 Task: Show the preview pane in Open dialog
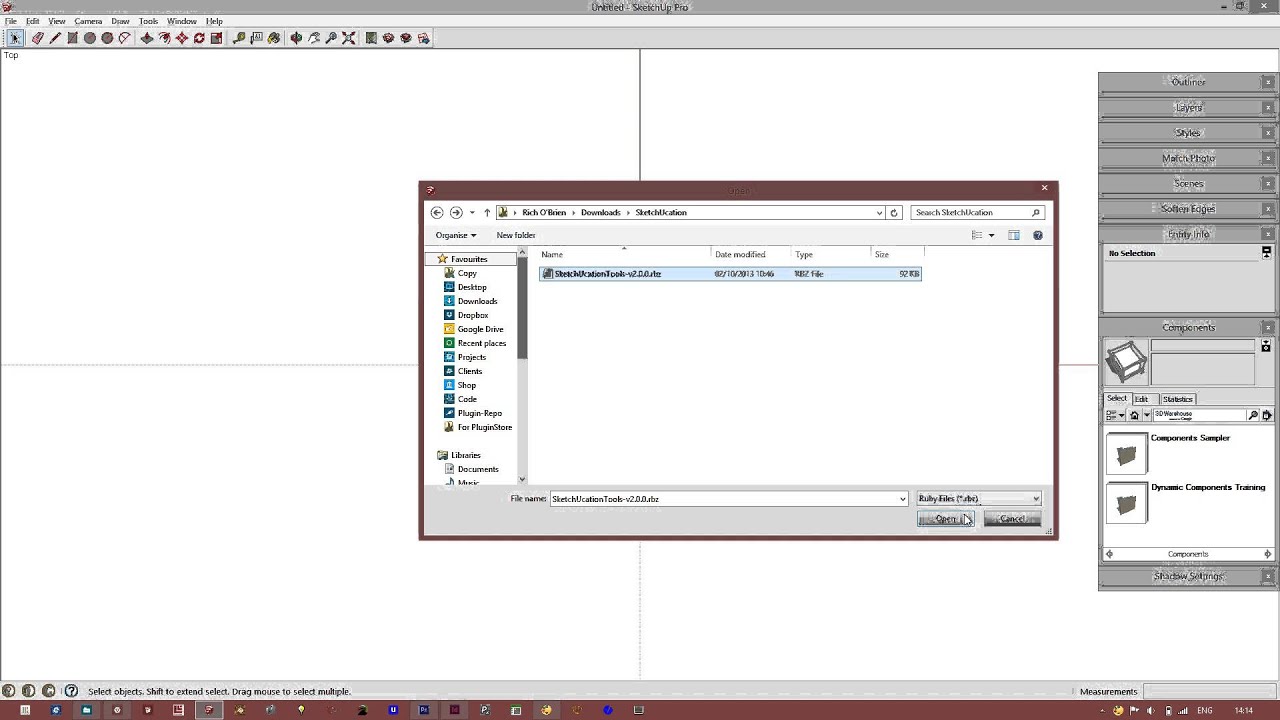click(1013, 235)
